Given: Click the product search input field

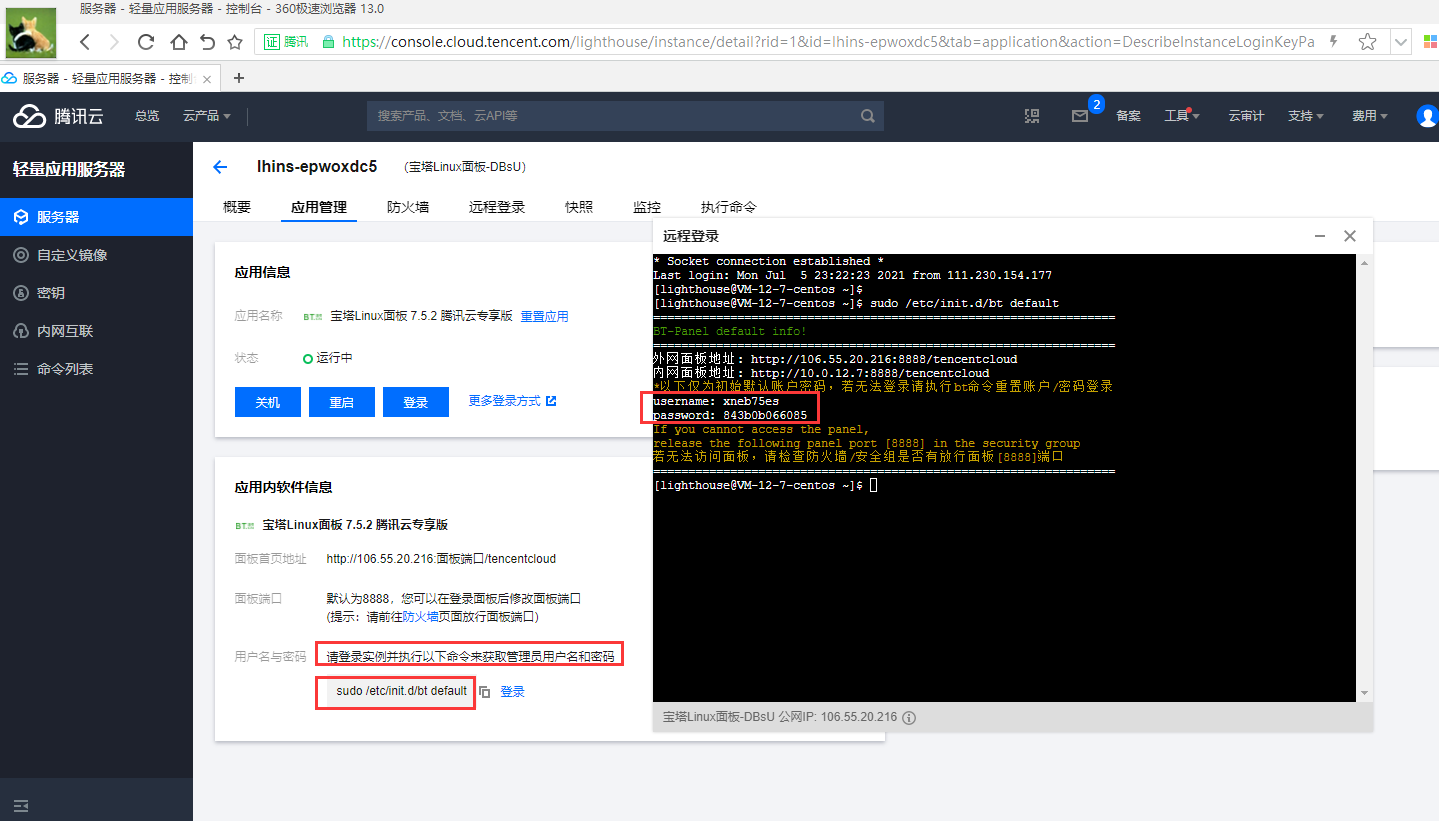Looking at the screenshot, I should click(x=610, y=116).
